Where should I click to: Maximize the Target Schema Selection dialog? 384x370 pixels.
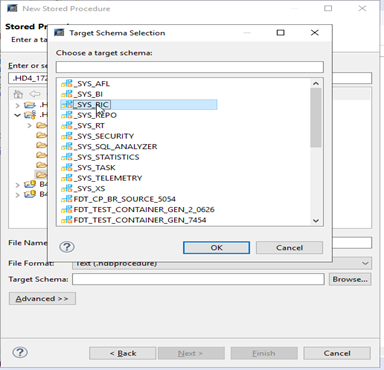pyautogui.click(x=280, y=33)
